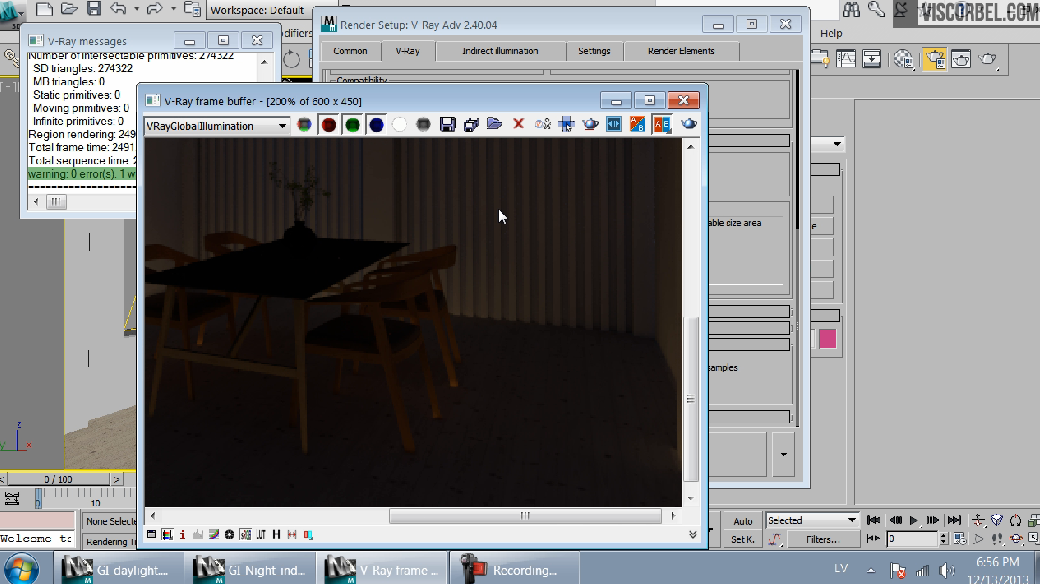Click Go to Start playback button

click(x=874, y=520)
